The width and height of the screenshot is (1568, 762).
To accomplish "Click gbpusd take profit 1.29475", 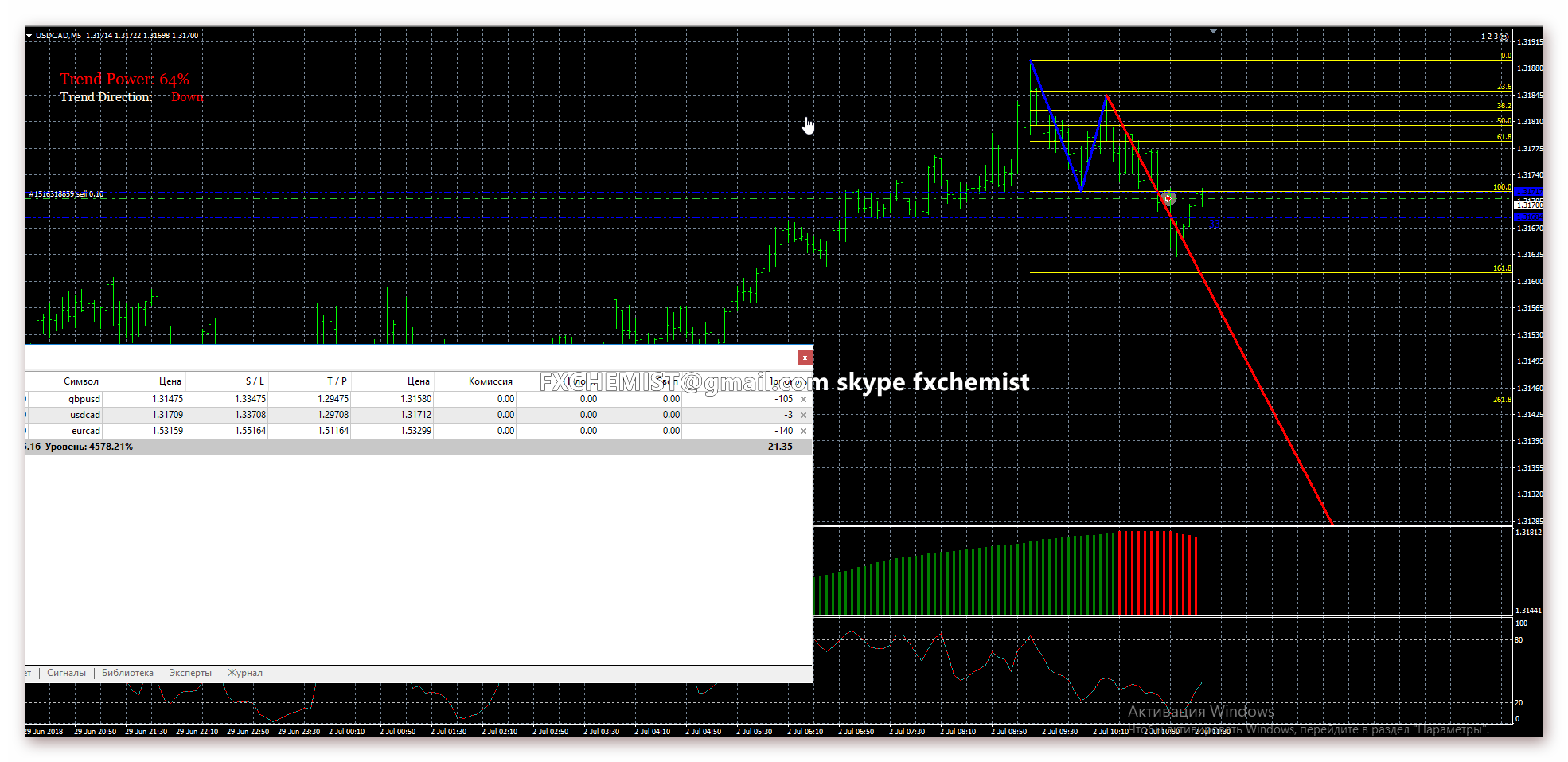I will coord(333,399).
